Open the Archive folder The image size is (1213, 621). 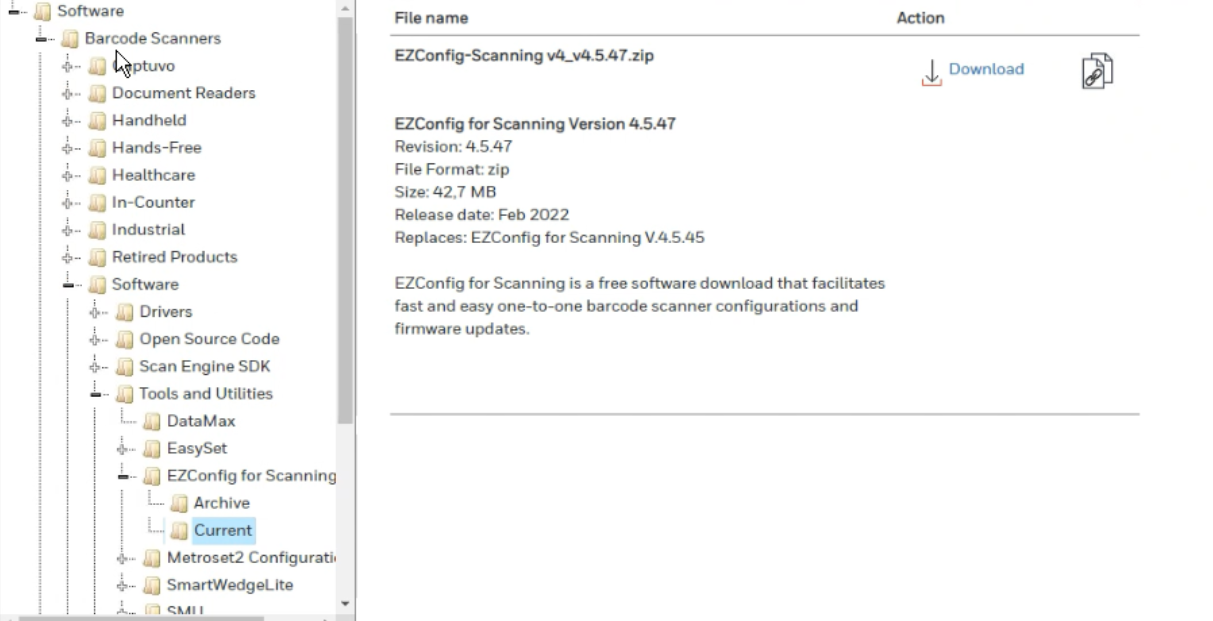[x=222, y=503]
